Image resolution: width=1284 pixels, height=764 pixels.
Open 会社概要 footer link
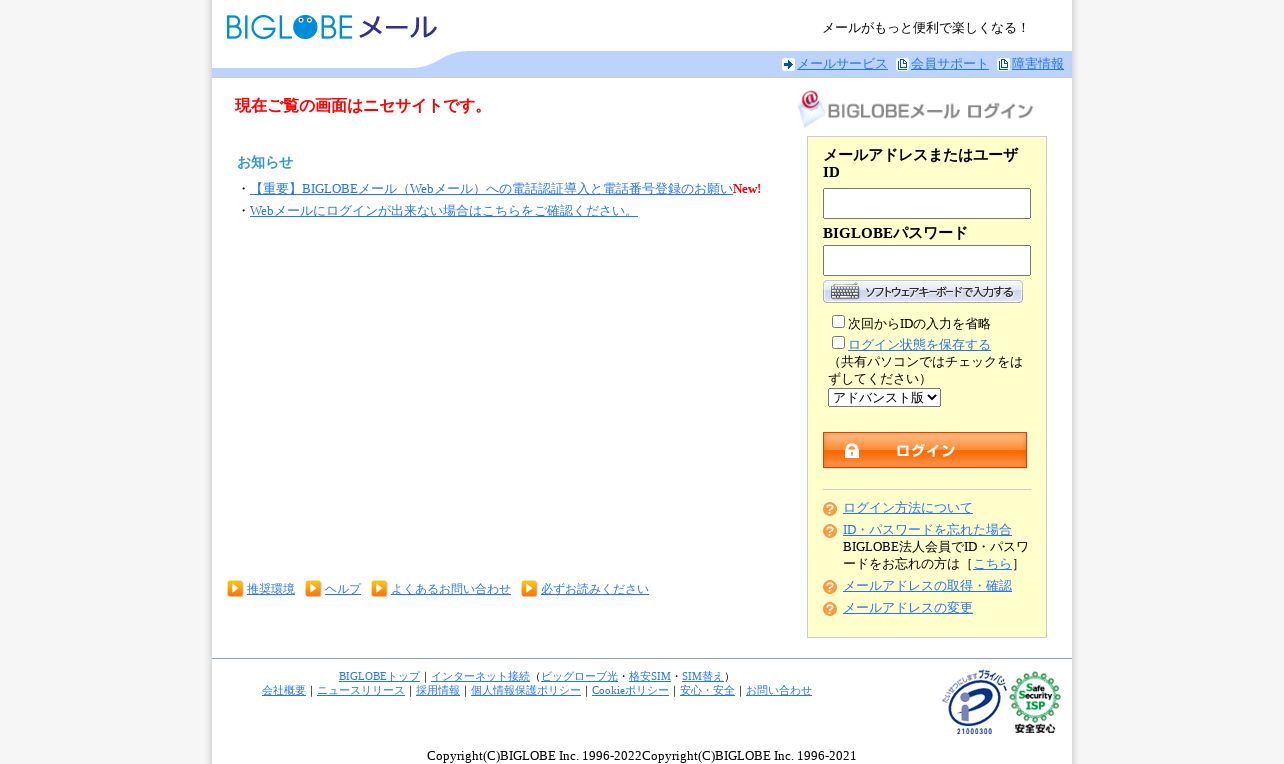(284, 690)
